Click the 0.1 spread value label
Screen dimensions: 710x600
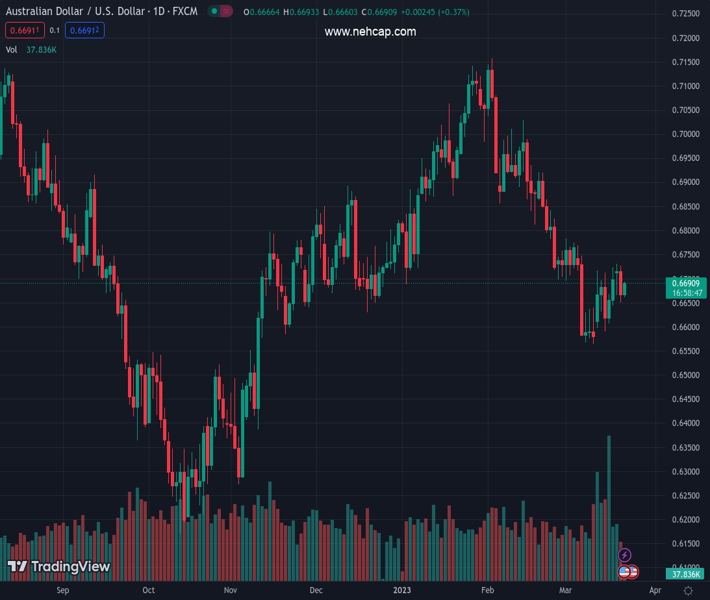(x=55, y=31)
